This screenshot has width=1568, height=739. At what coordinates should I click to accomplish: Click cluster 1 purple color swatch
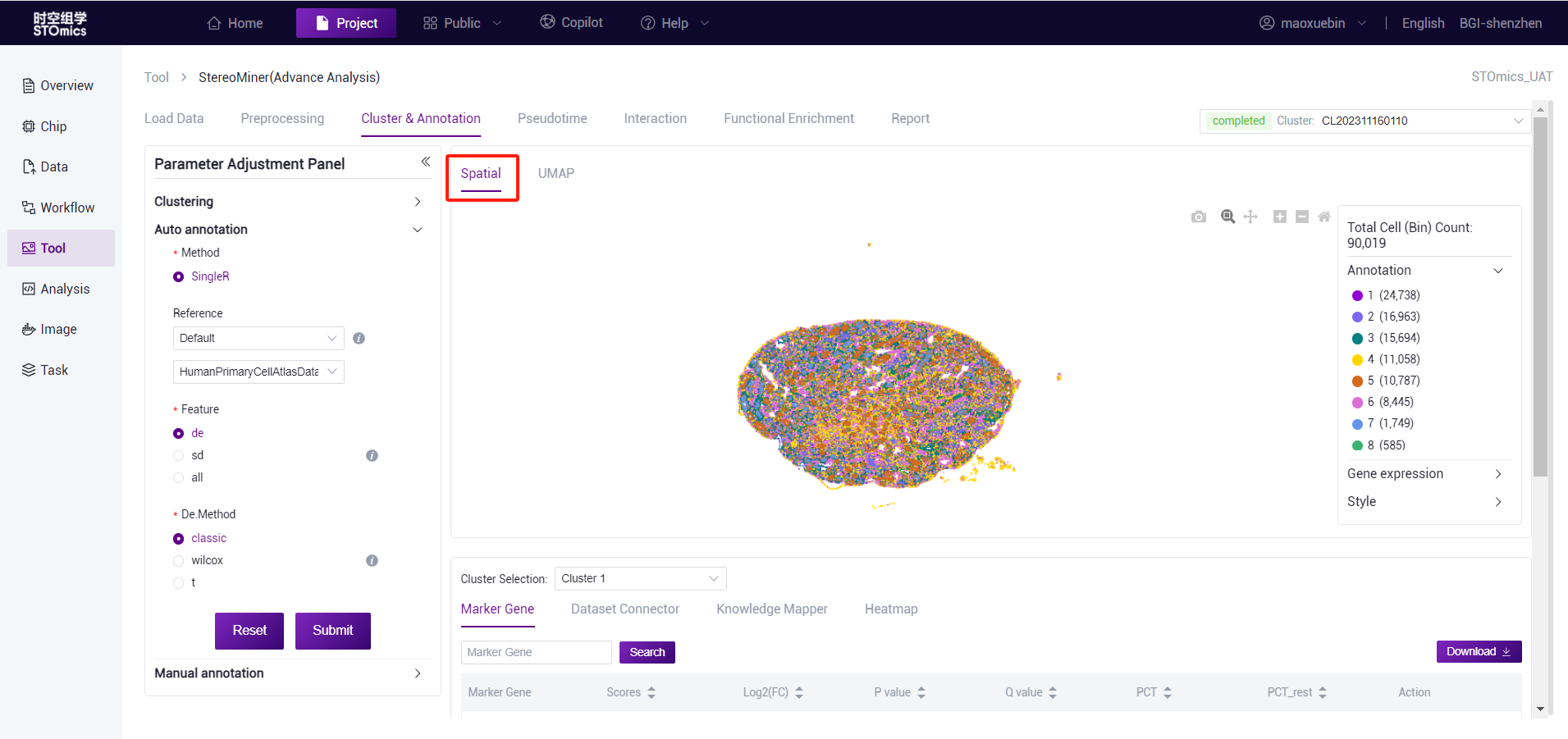pyautogui.click(x=1357, y=295)
